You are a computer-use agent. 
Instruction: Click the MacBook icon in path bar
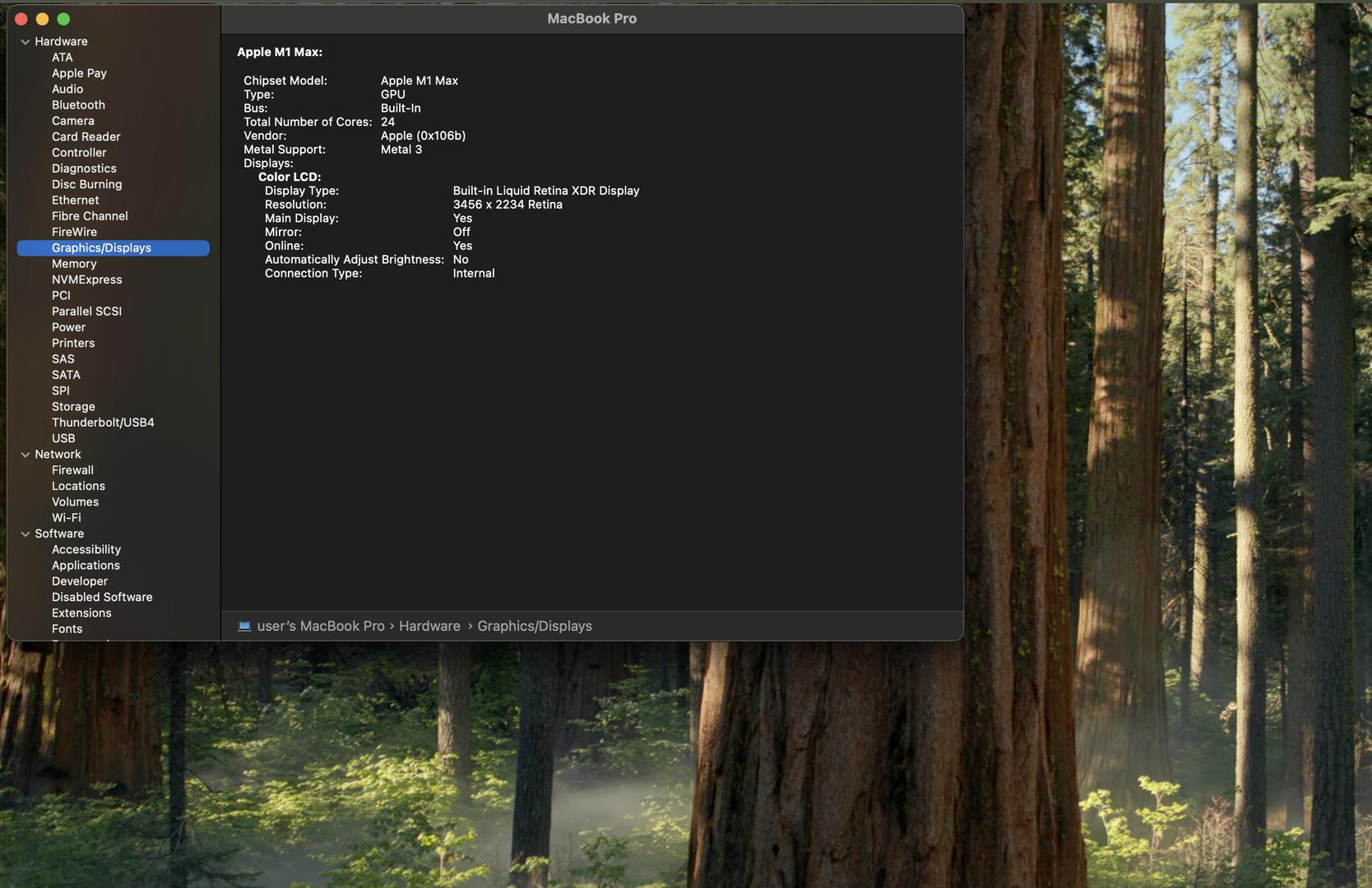point(244,627)
